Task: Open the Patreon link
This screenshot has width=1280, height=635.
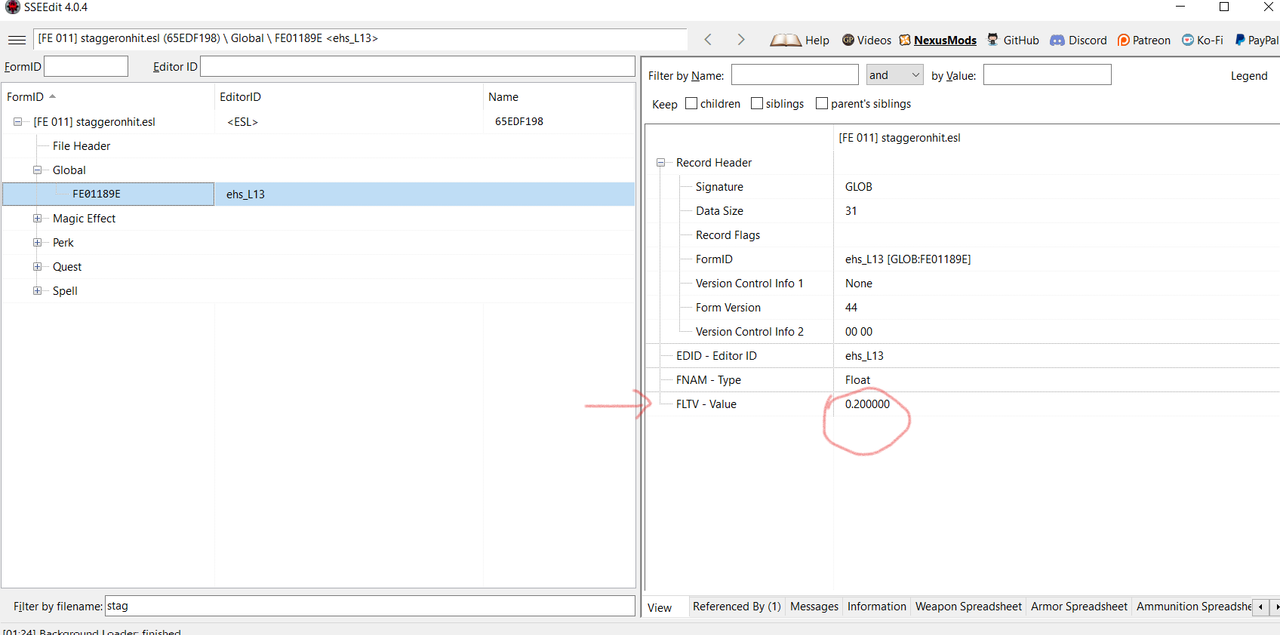Action: (x=1143, y=40)
